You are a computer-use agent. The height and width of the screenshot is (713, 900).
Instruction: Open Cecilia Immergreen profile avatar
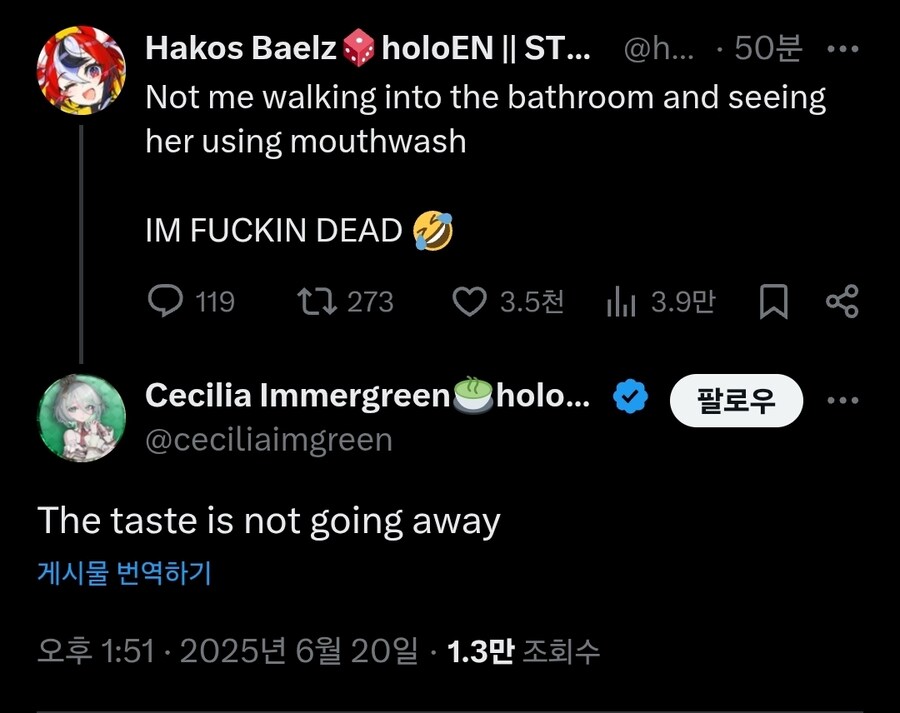click(x=81, y=418)
